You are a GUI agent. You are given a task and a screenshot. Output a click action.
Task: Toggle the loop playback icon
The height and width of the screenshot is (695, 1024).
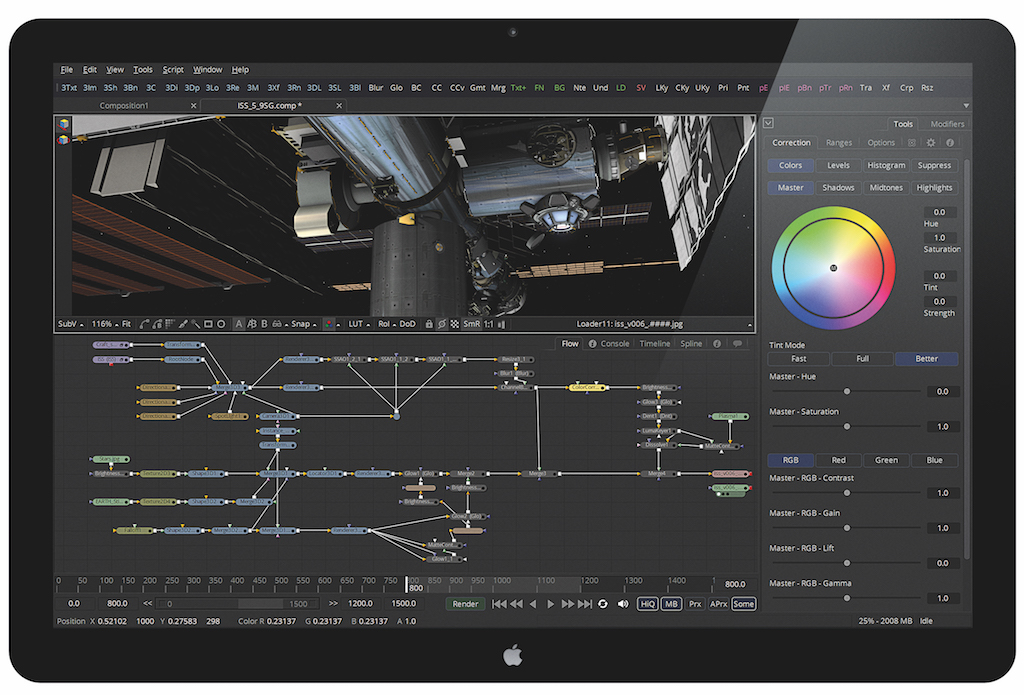(x=603, y=604)
